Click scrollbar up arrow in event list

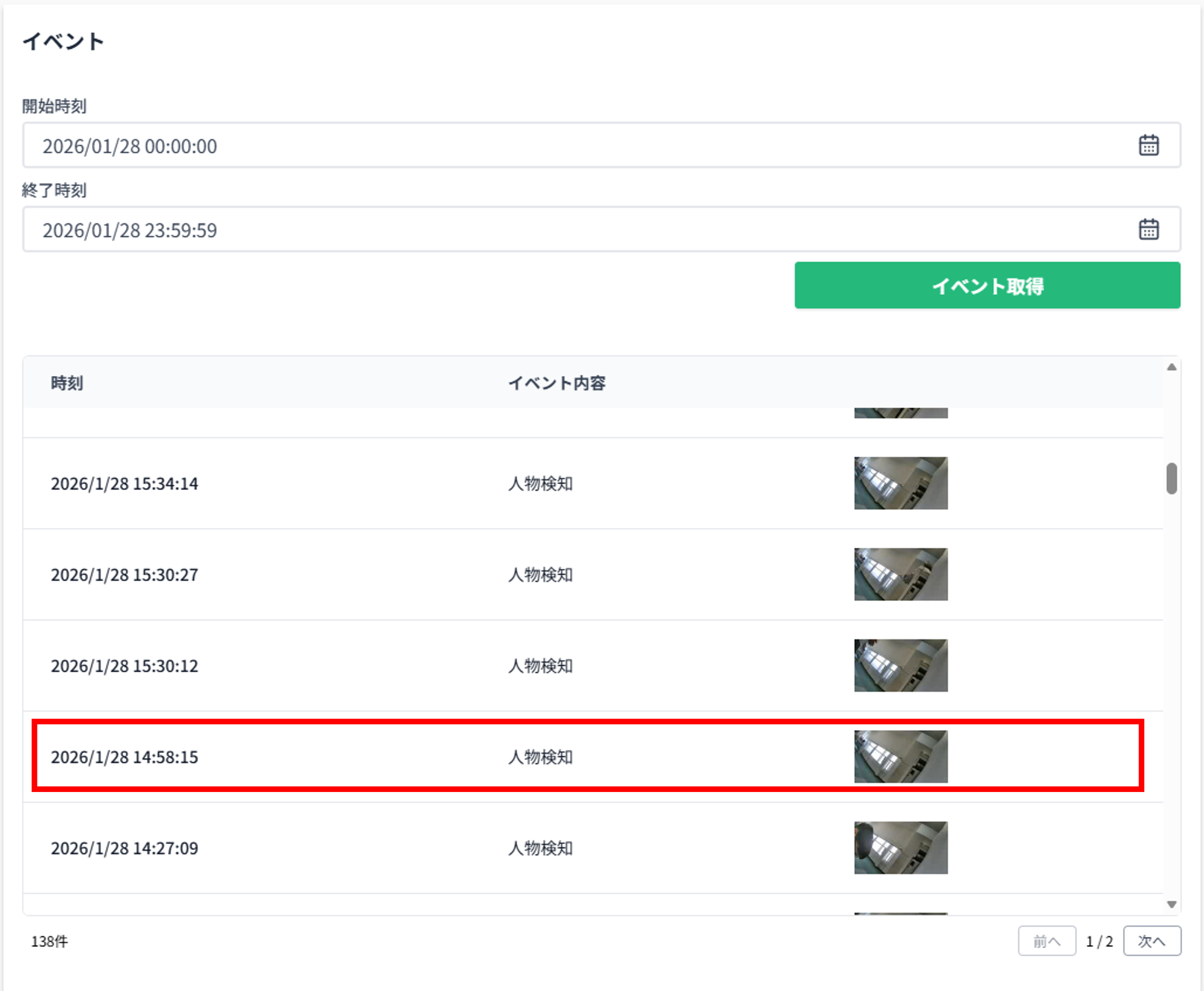click(x=1172, y=367)
